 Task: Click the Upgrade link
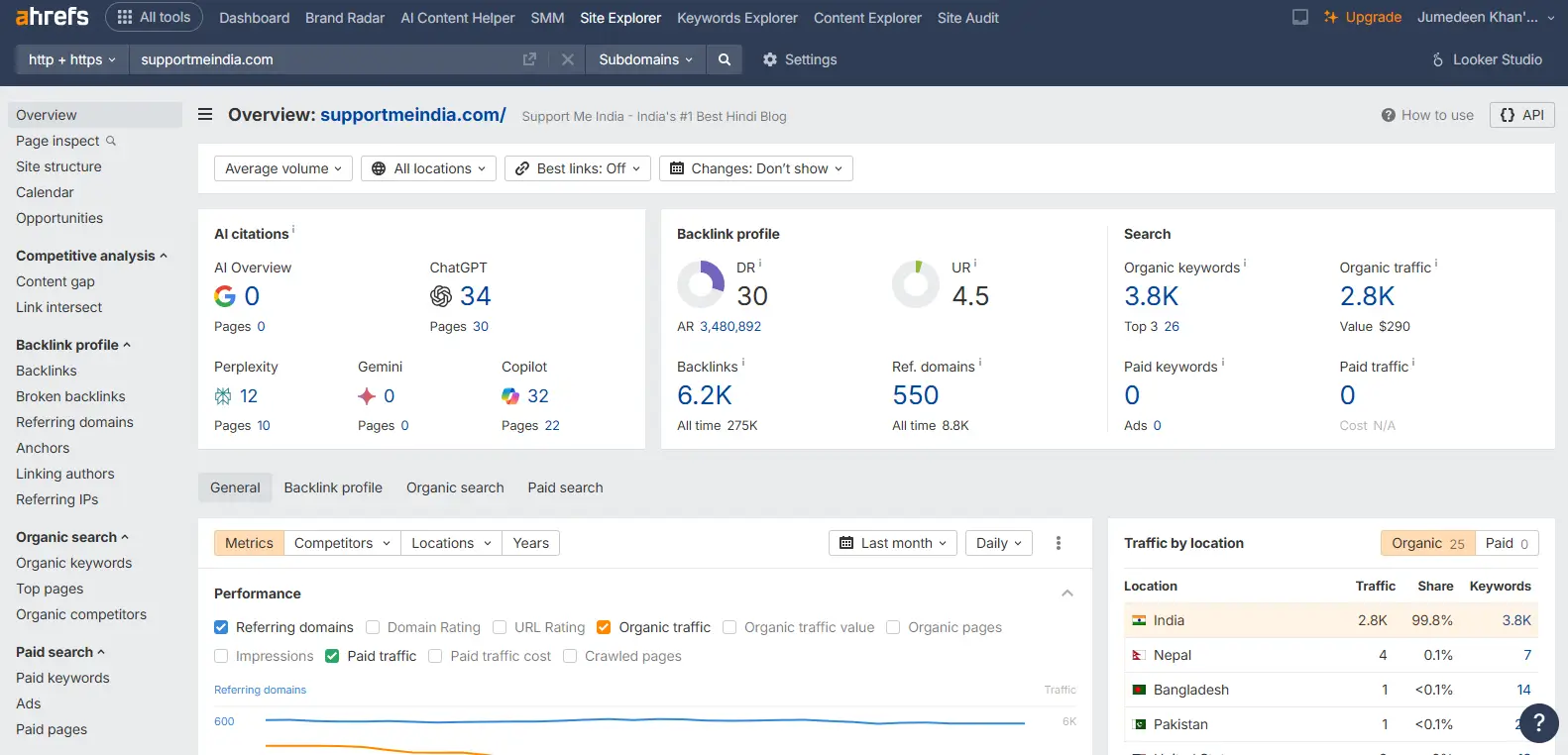coord(1363,17)
